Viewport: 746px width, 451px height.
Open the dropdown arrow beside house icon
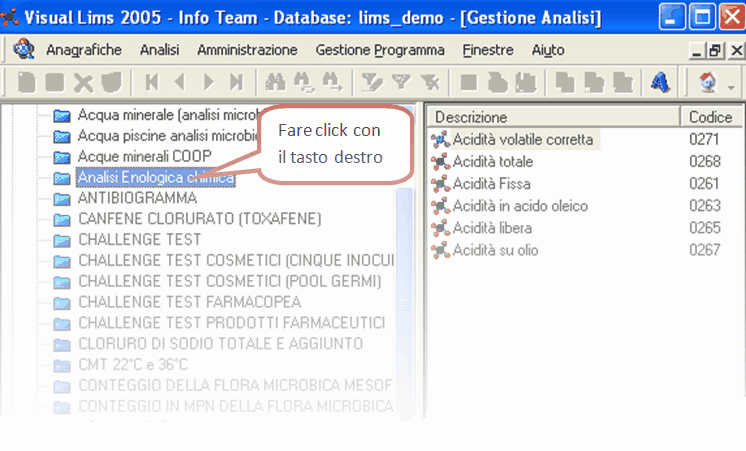[731, 87]
